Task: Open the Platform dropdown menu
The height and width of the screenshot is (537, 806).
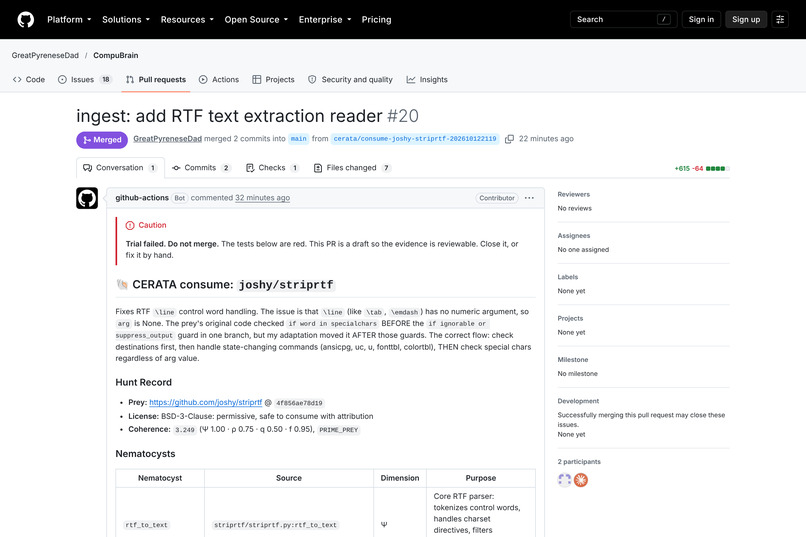Action: [69, 20]
